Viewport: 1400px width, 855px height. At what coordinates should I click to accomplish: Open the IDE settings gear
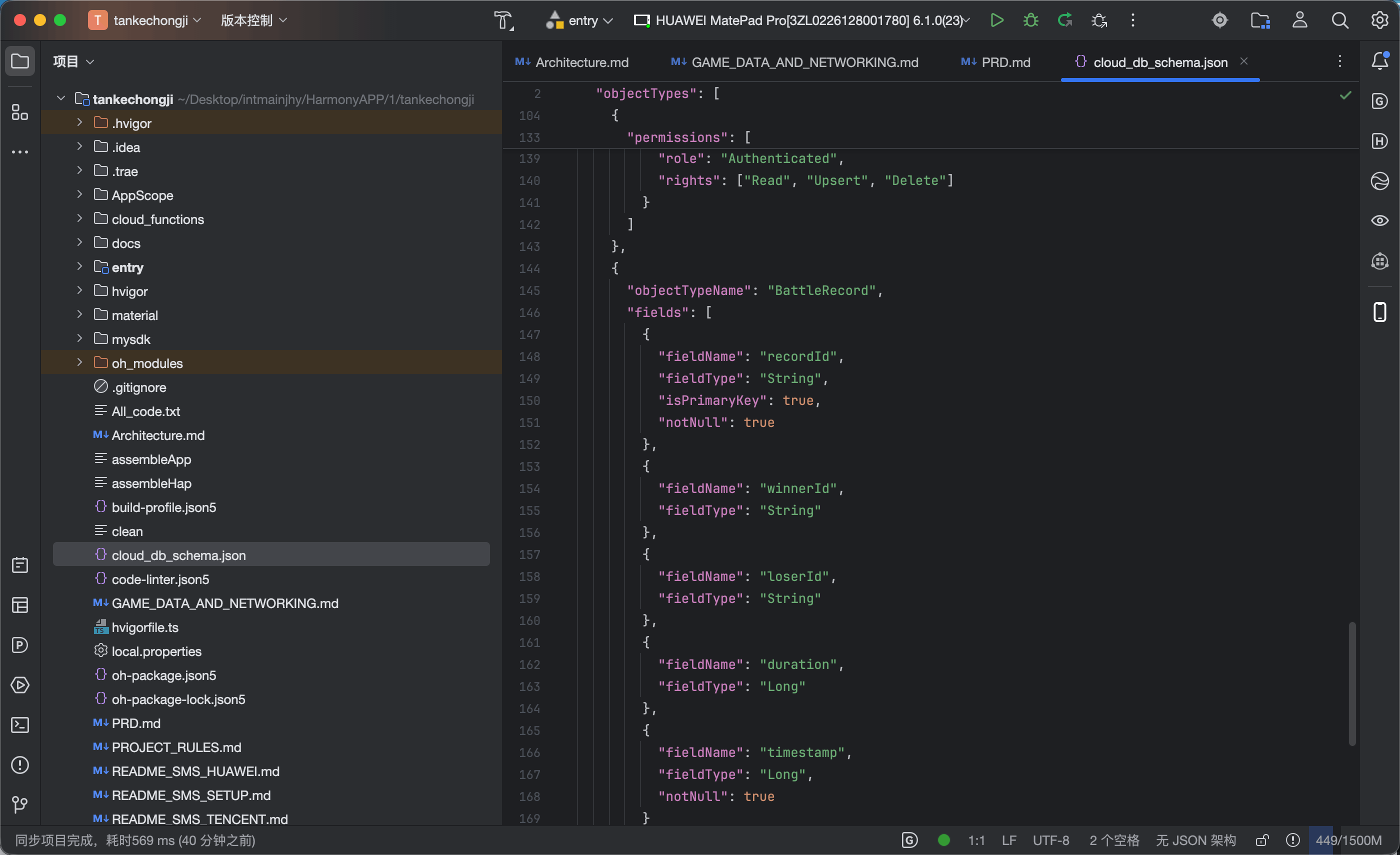(1380, 20)
